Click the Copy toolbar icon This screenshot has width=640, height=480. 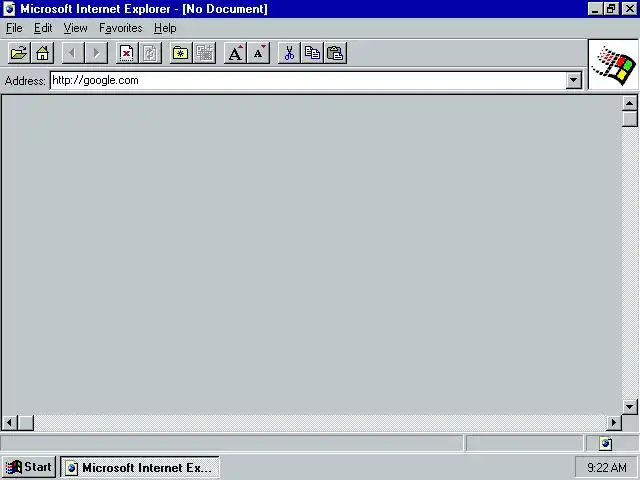click(x=312, y=53)
